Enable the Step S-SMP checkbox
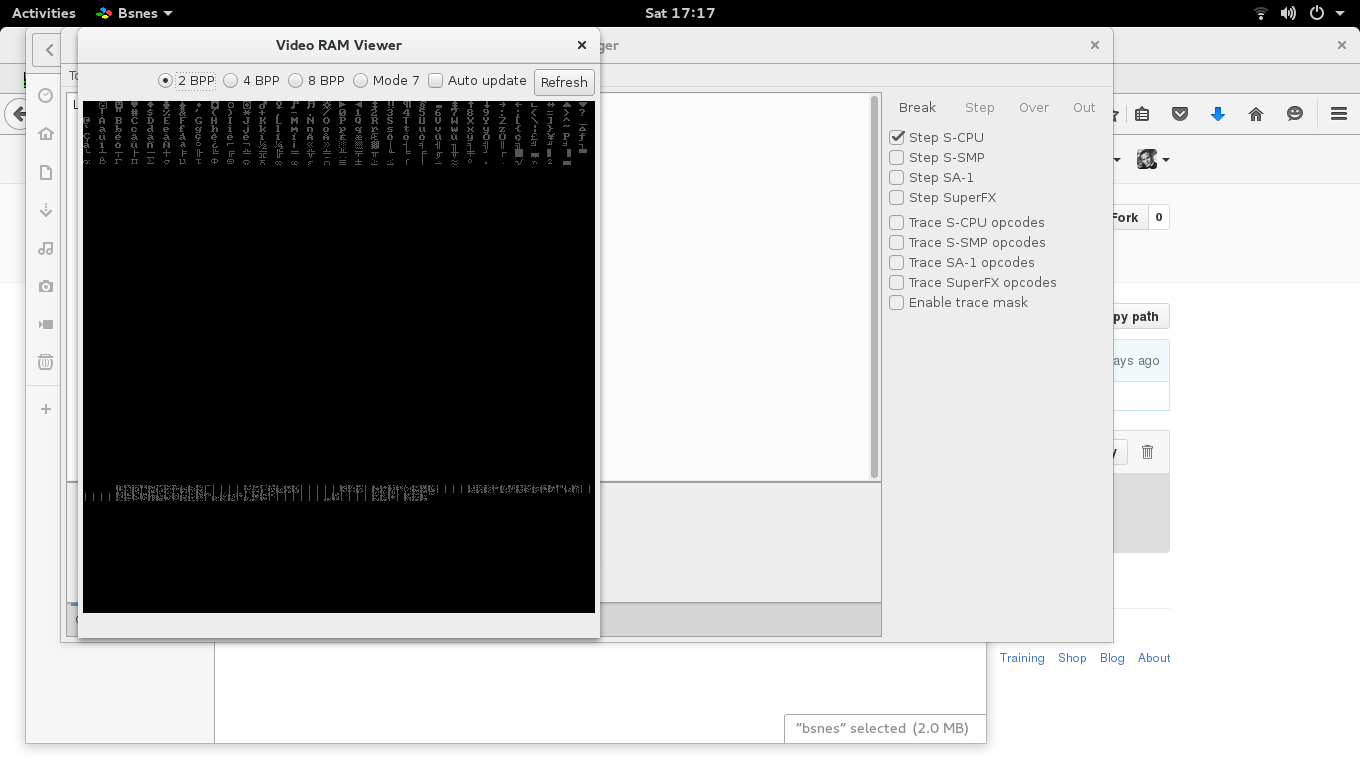 click(937, 157)
